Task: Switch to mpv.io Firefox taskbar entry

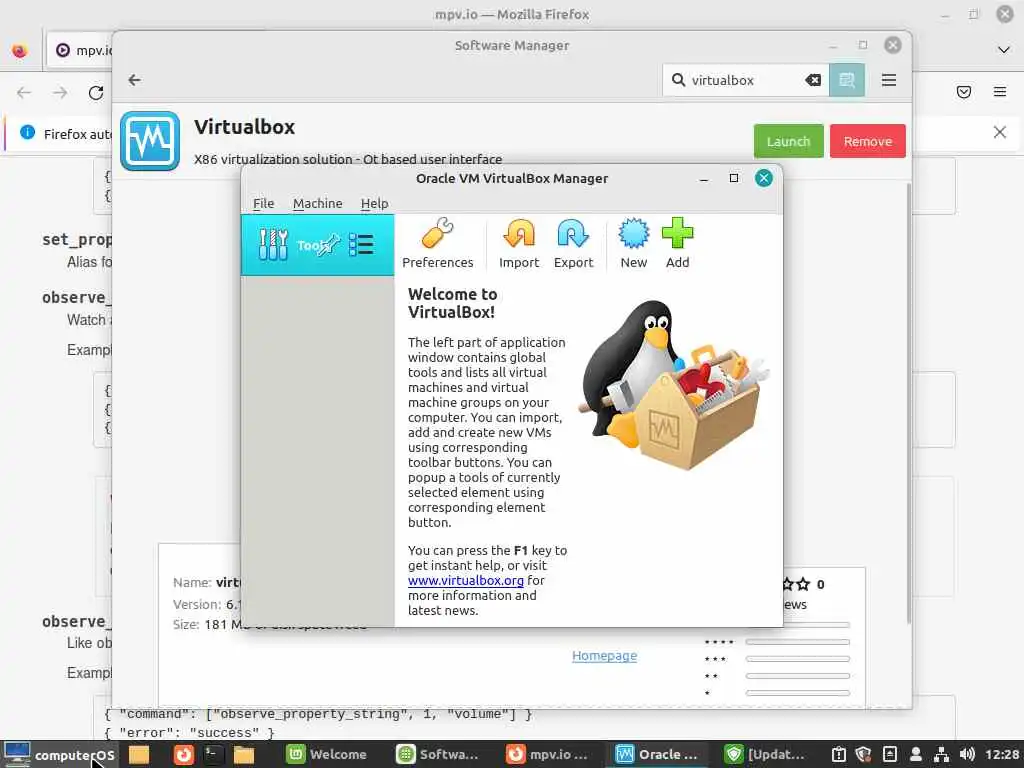Action: pos(547,754)
